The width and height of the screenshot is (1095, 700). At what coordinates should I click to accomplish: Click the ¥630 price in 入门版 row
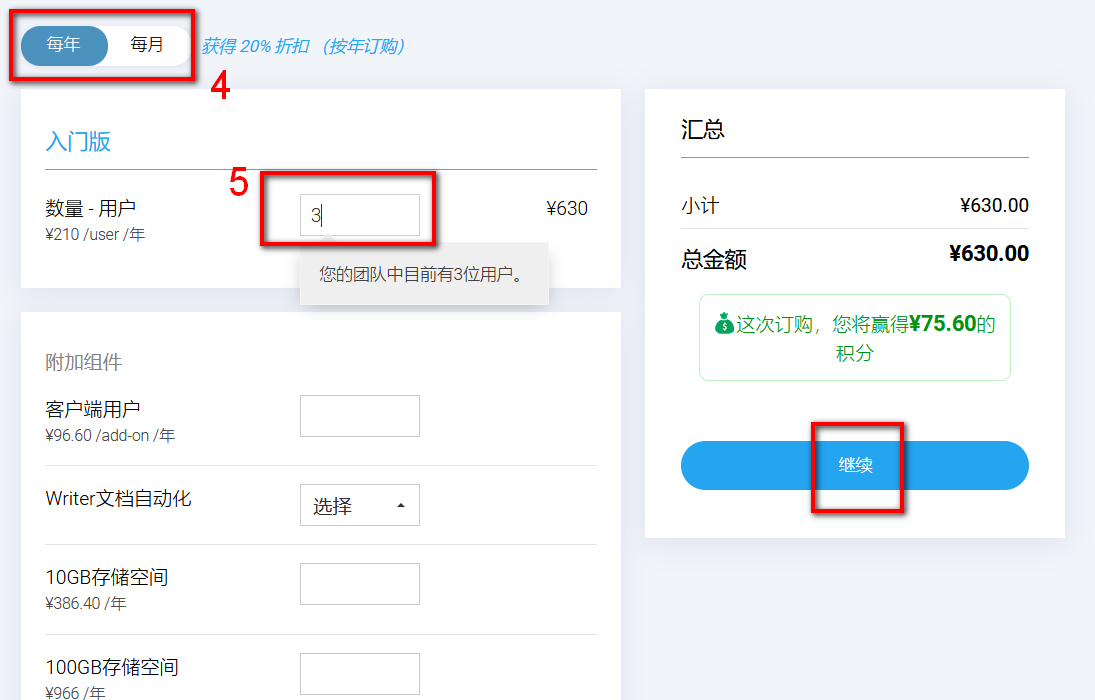coord(566,209)
